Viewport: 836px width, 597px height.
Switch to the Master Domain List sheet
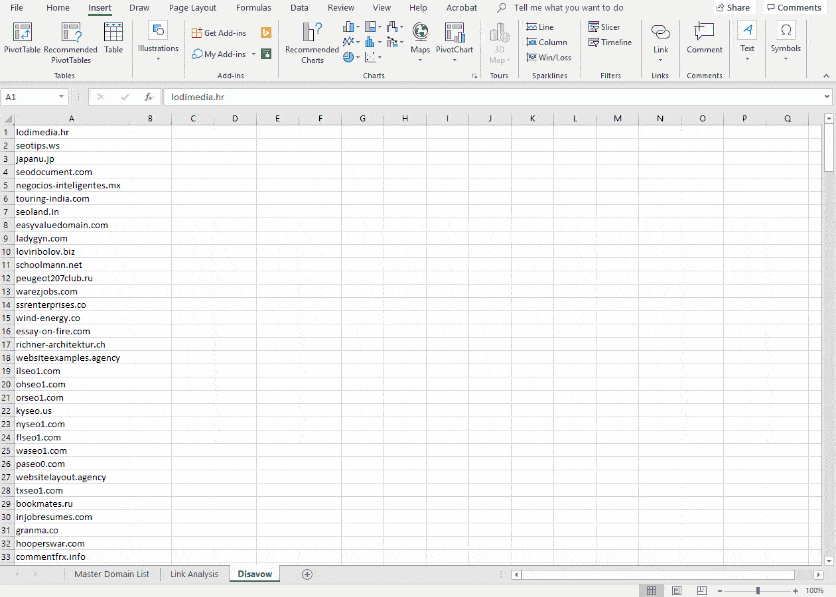click(110, 574)
